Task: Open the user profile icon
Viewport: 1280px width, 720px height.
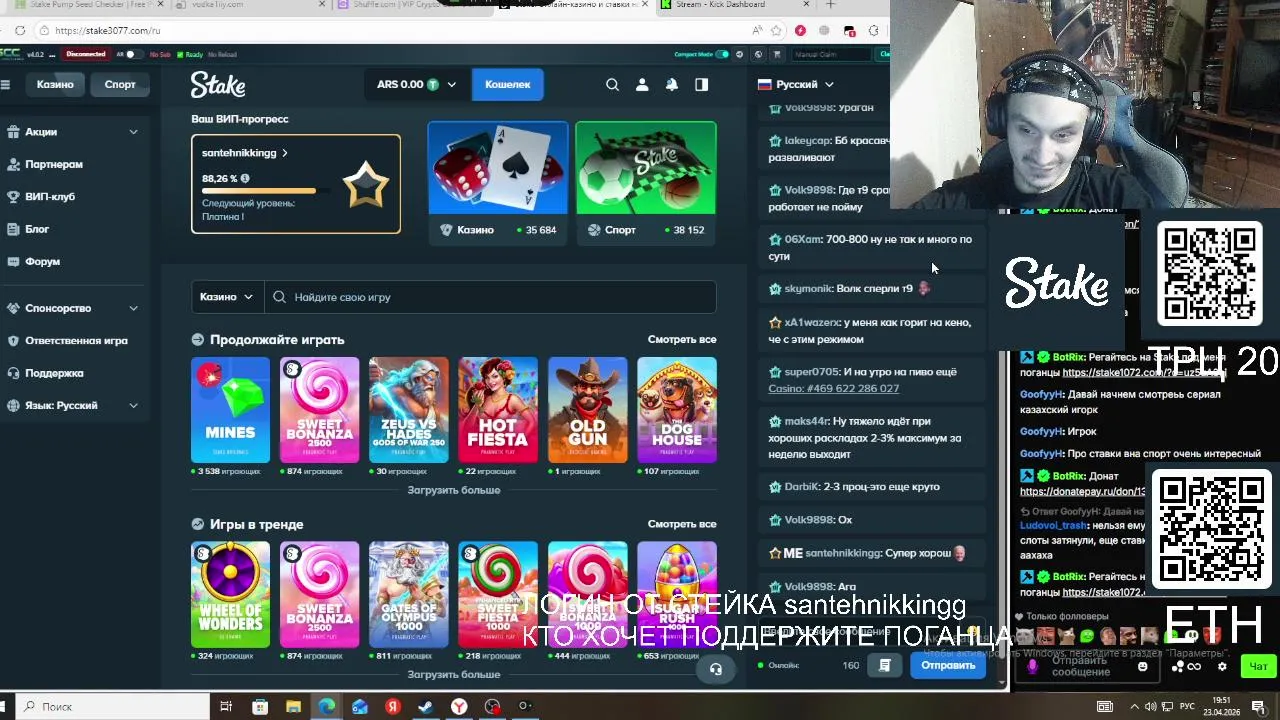Action: (x=642, y=85)
